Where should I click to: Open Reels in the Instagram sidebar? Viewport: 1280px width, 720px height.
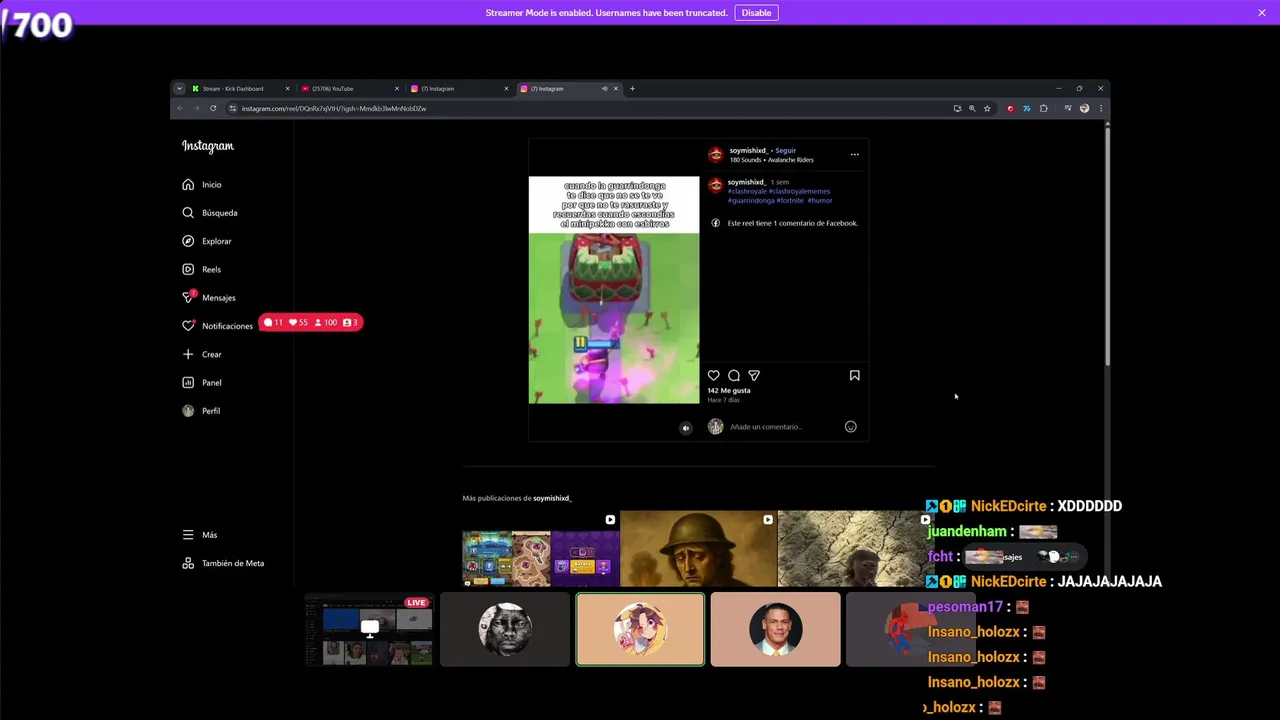pyautogui.click(x=201, y=269)
